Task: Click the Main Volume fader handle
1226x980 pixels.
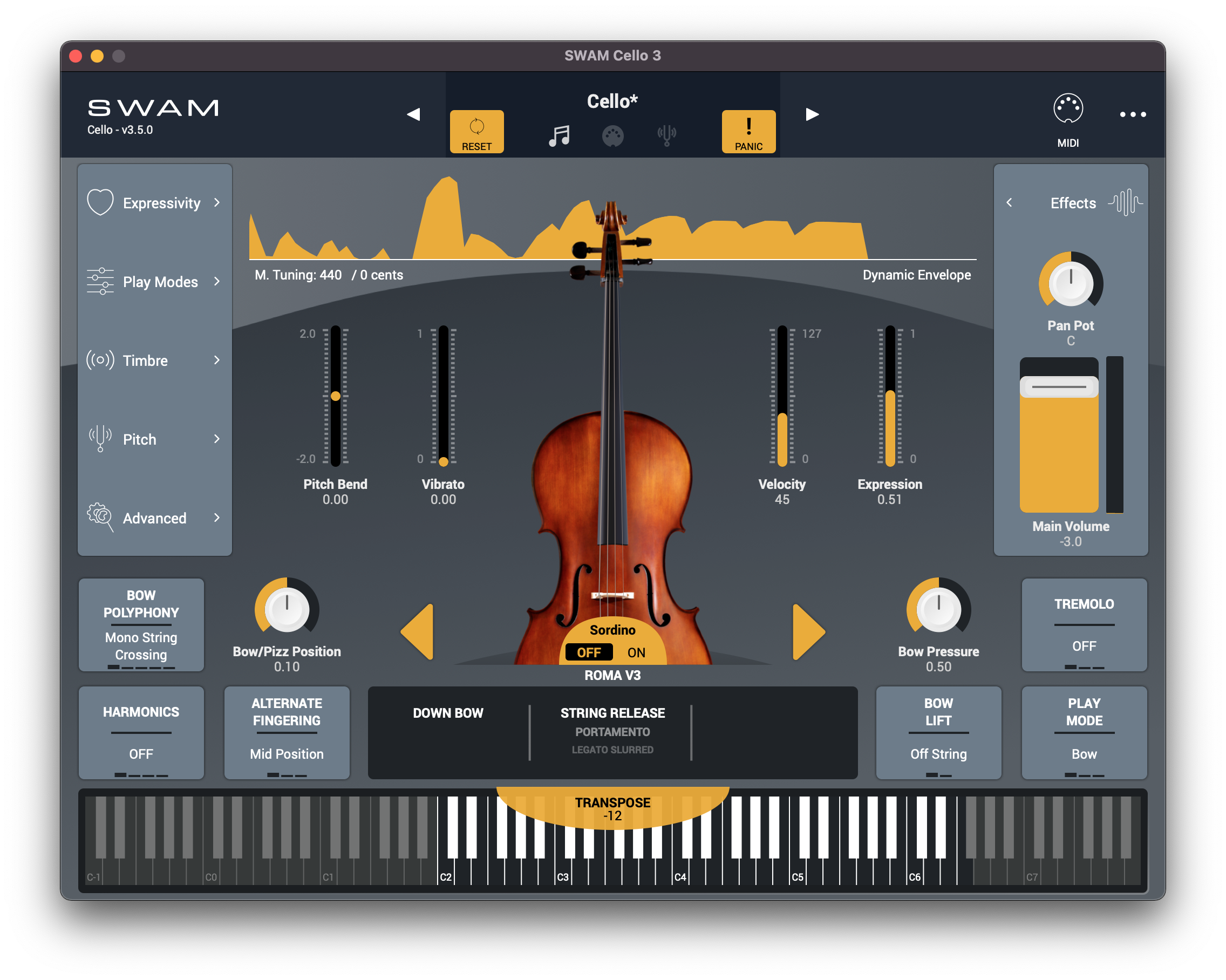Action: coord(1059,387)
